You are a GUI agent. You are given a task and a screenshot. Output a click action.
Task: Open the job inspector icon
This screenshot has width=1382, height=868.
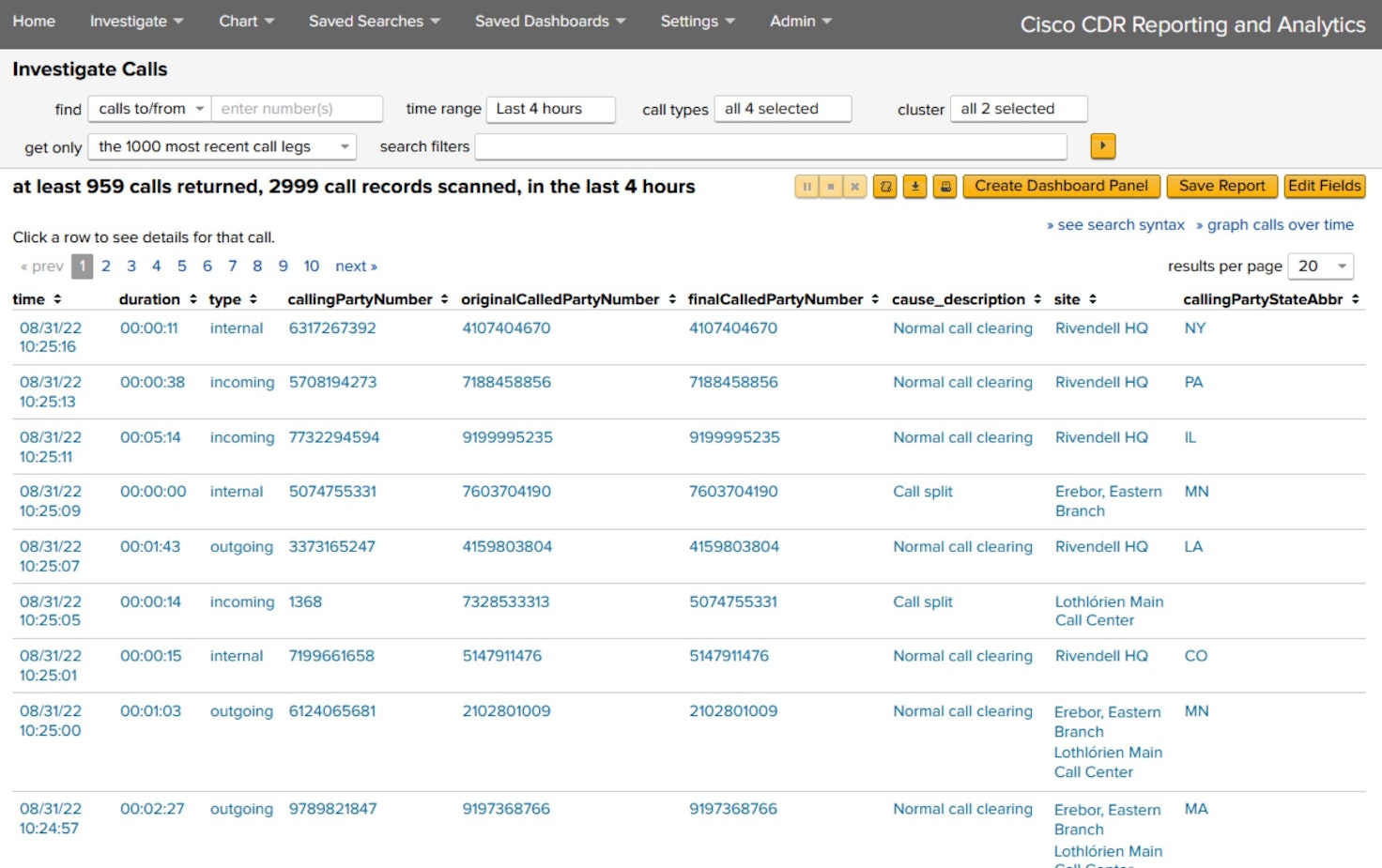tap(884, 187)
